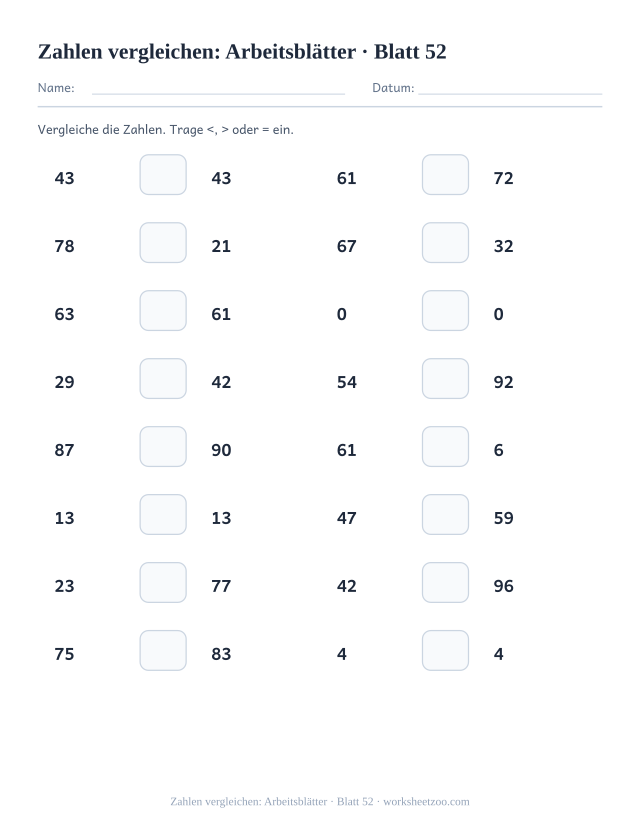Click the answer box between 42 and 96
Screen dimensions: 640x829
(x=445, y=583)
